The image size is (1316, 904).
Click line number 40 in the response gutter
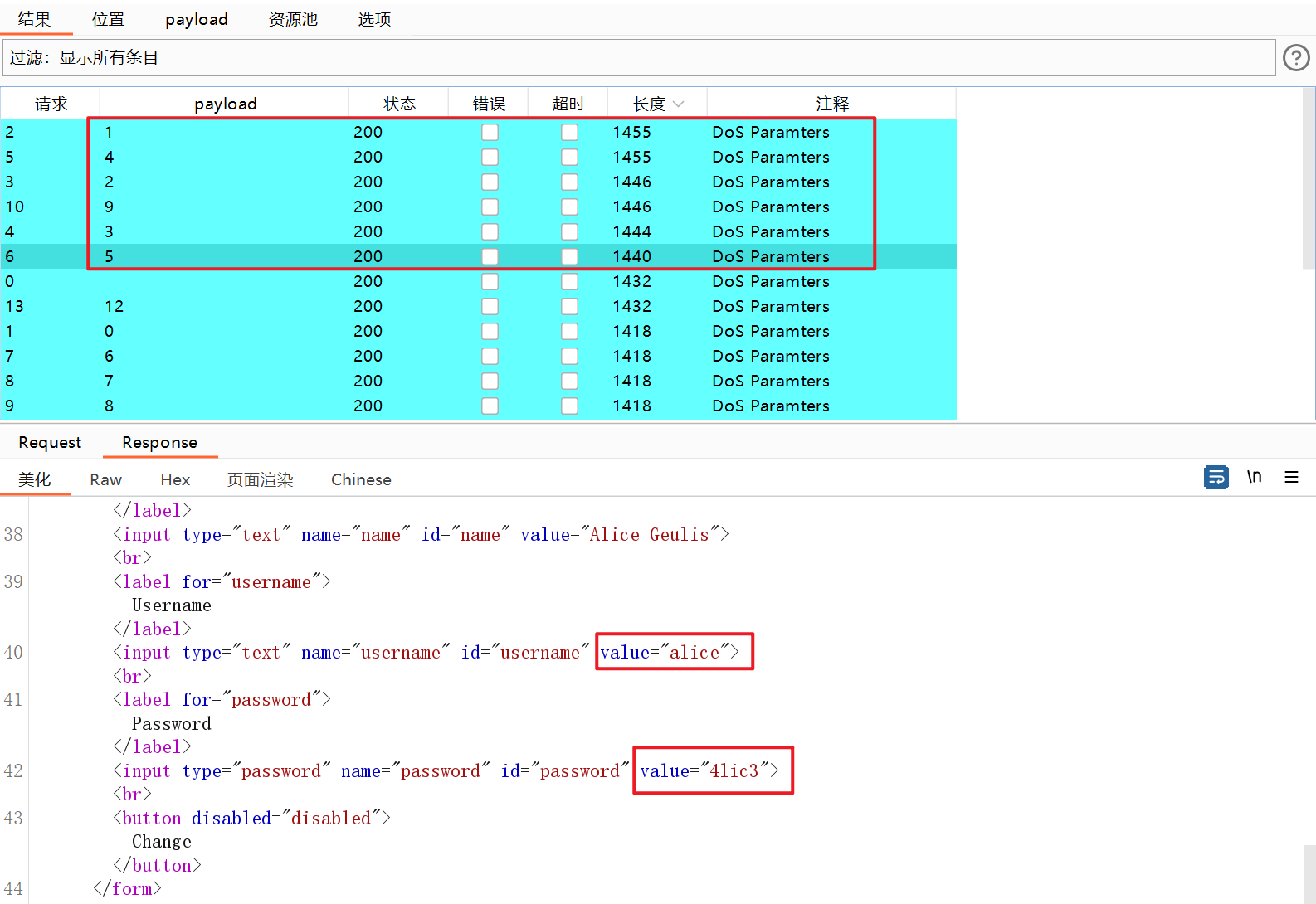click(13, 652)
